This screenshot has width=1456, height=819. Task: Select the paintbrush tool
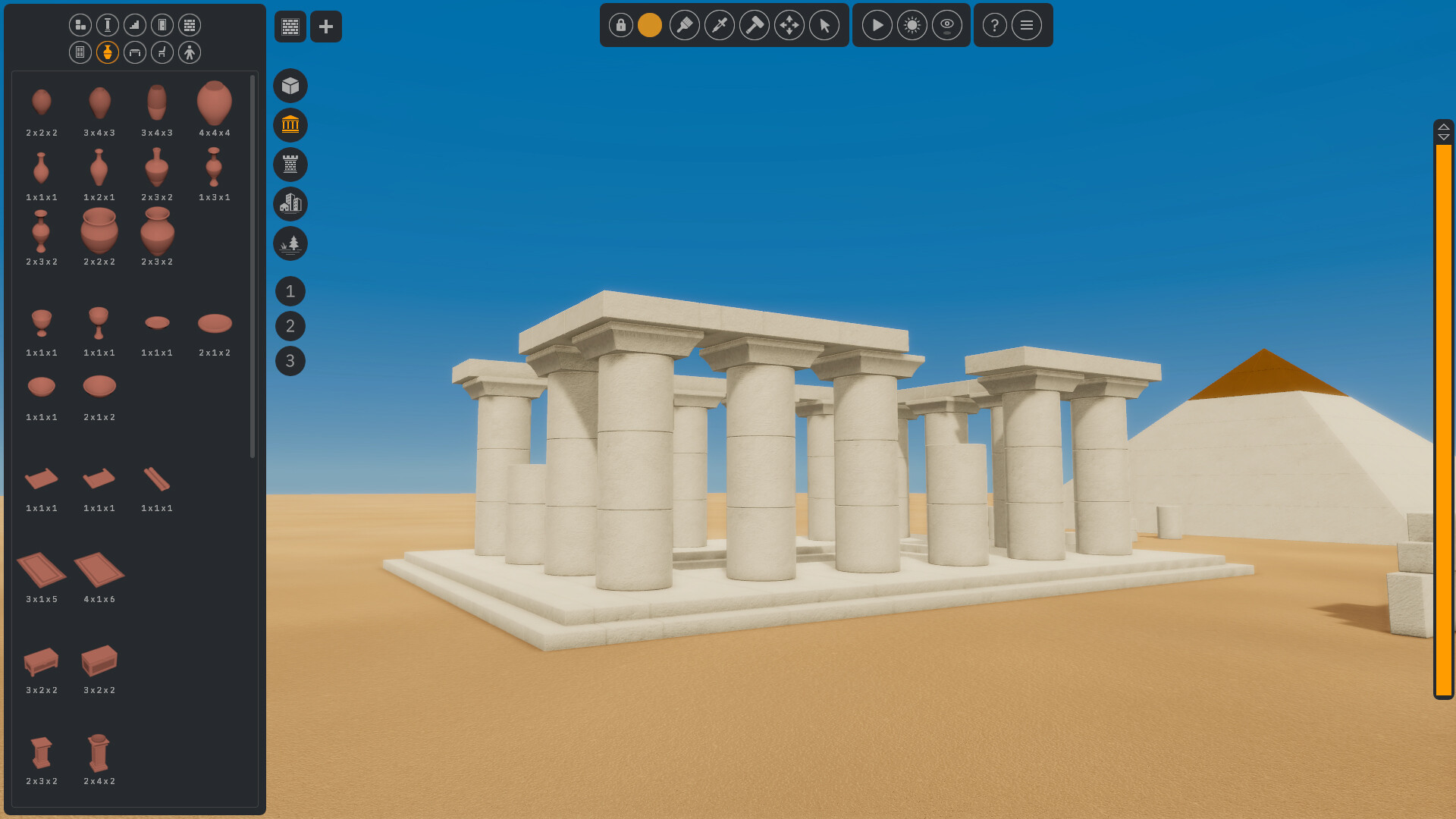tap(684, 25)
